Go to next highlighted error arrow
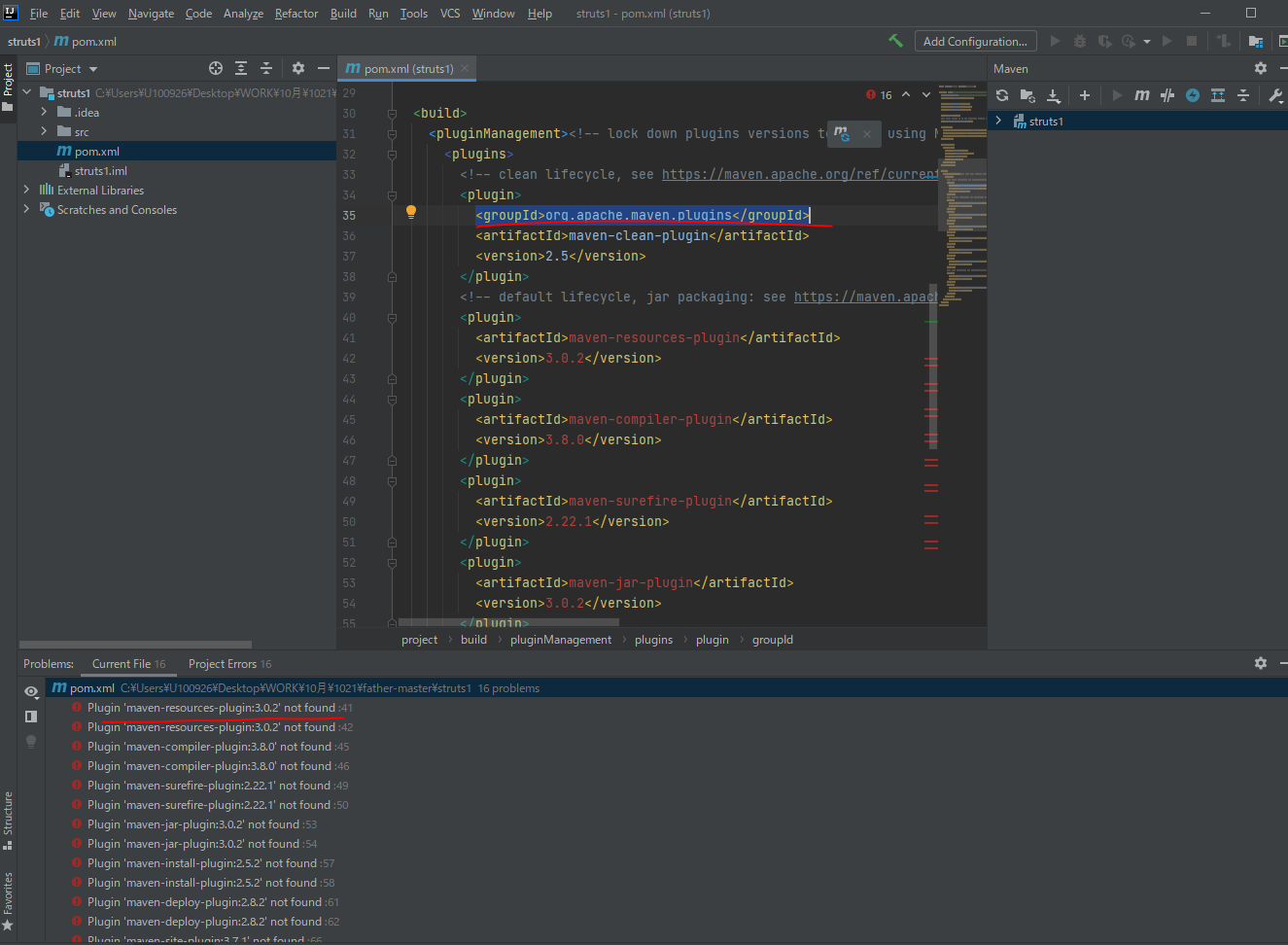This screenshot has width=1288, height=945. coord(926,94)
